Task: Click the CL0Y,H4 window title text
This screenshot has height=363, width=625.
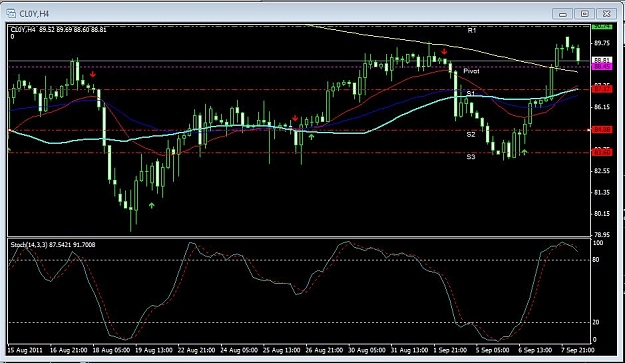Action: 34,14
